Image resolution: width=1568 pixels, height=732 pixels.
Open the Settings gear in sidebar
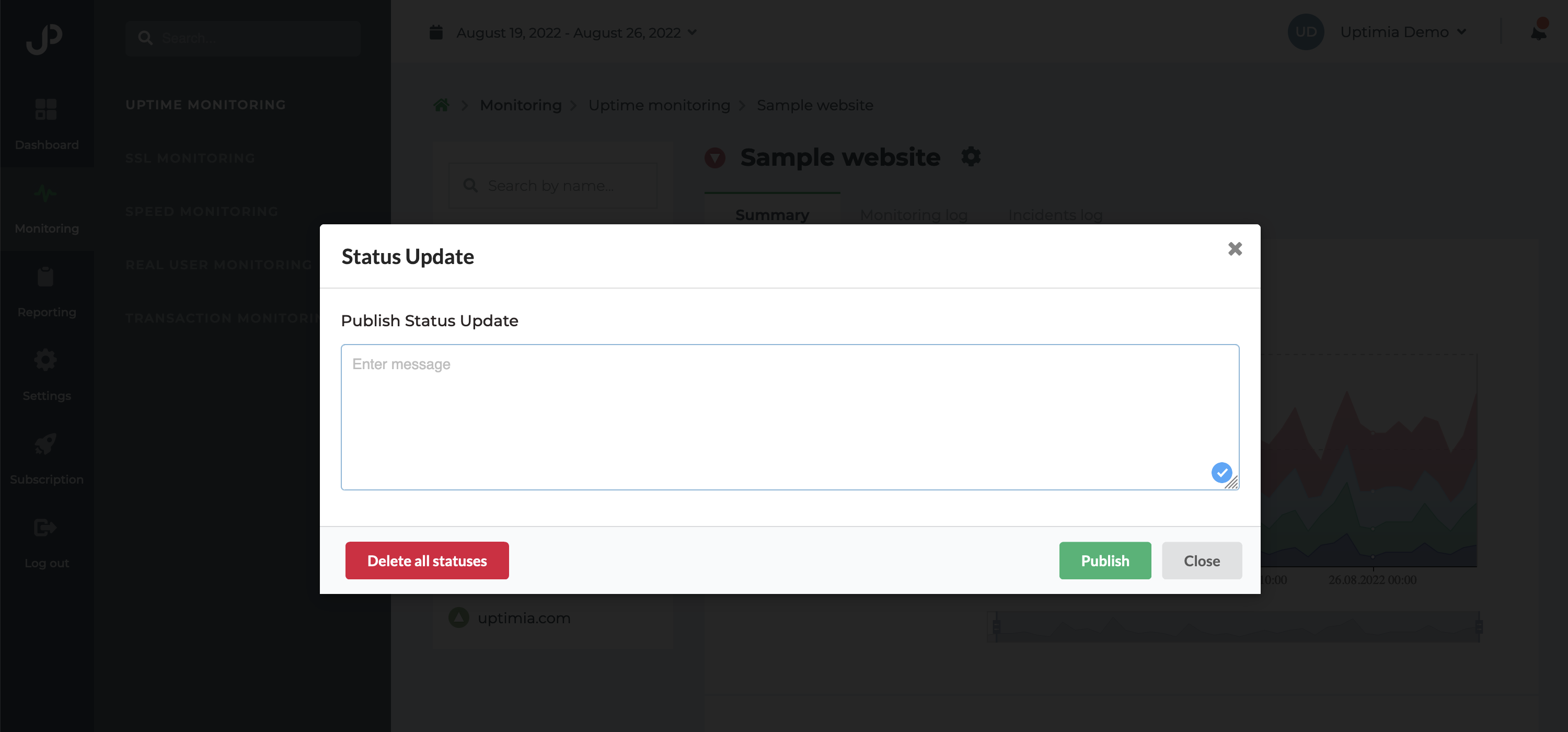(x=47, y=360)
